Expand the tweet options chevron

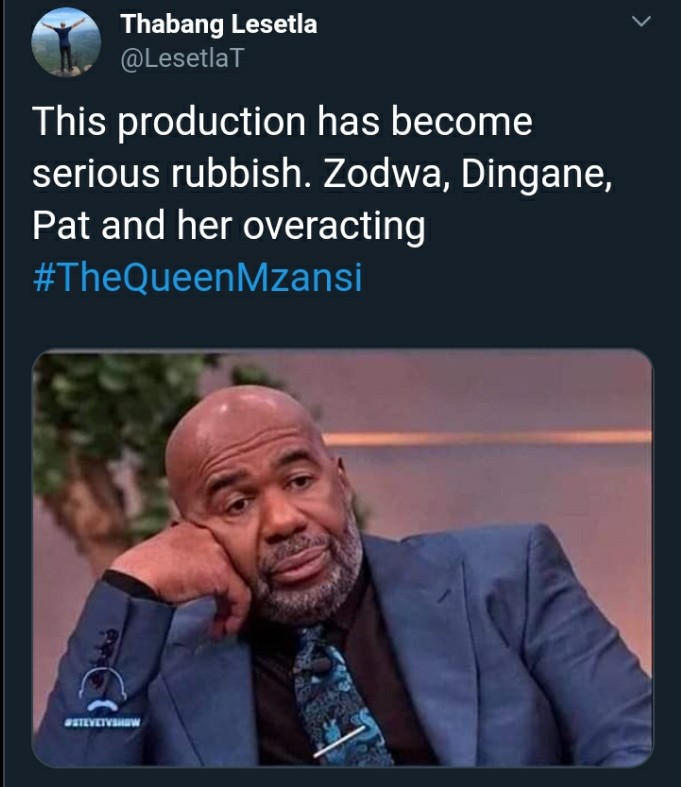pyautogui.click(x=641, y=22)
